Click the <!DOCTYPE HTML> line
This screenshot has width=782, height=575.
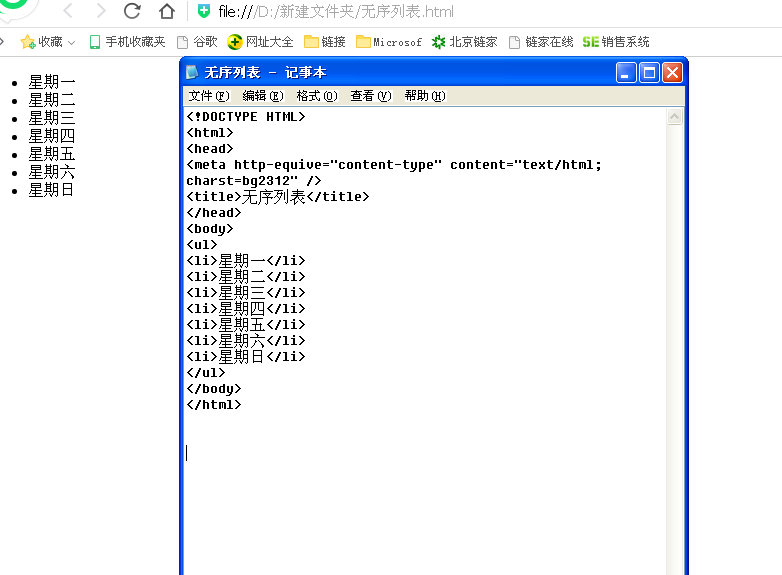[246, 117]
